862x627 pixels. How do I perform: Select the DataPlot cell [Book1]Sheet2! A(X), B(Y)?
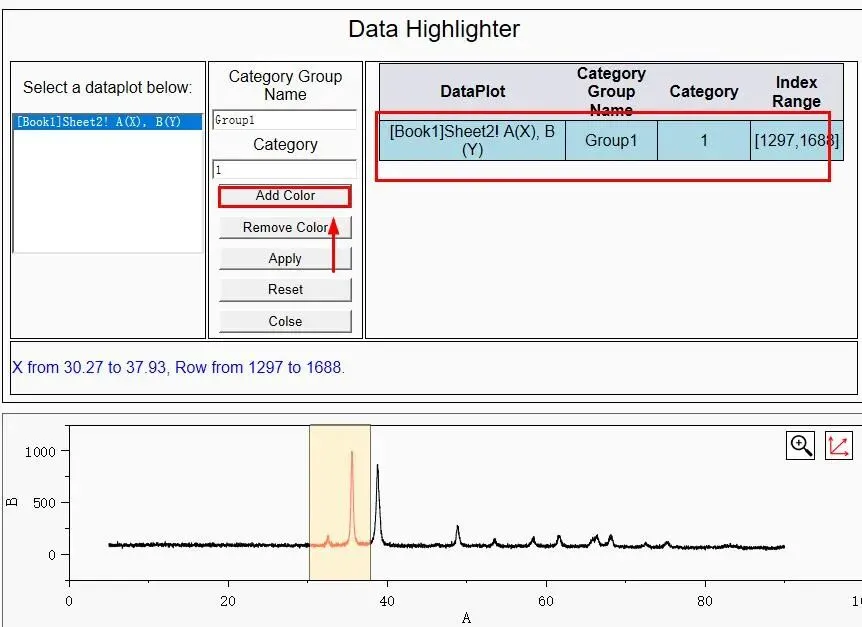click(x=472, y=141)
